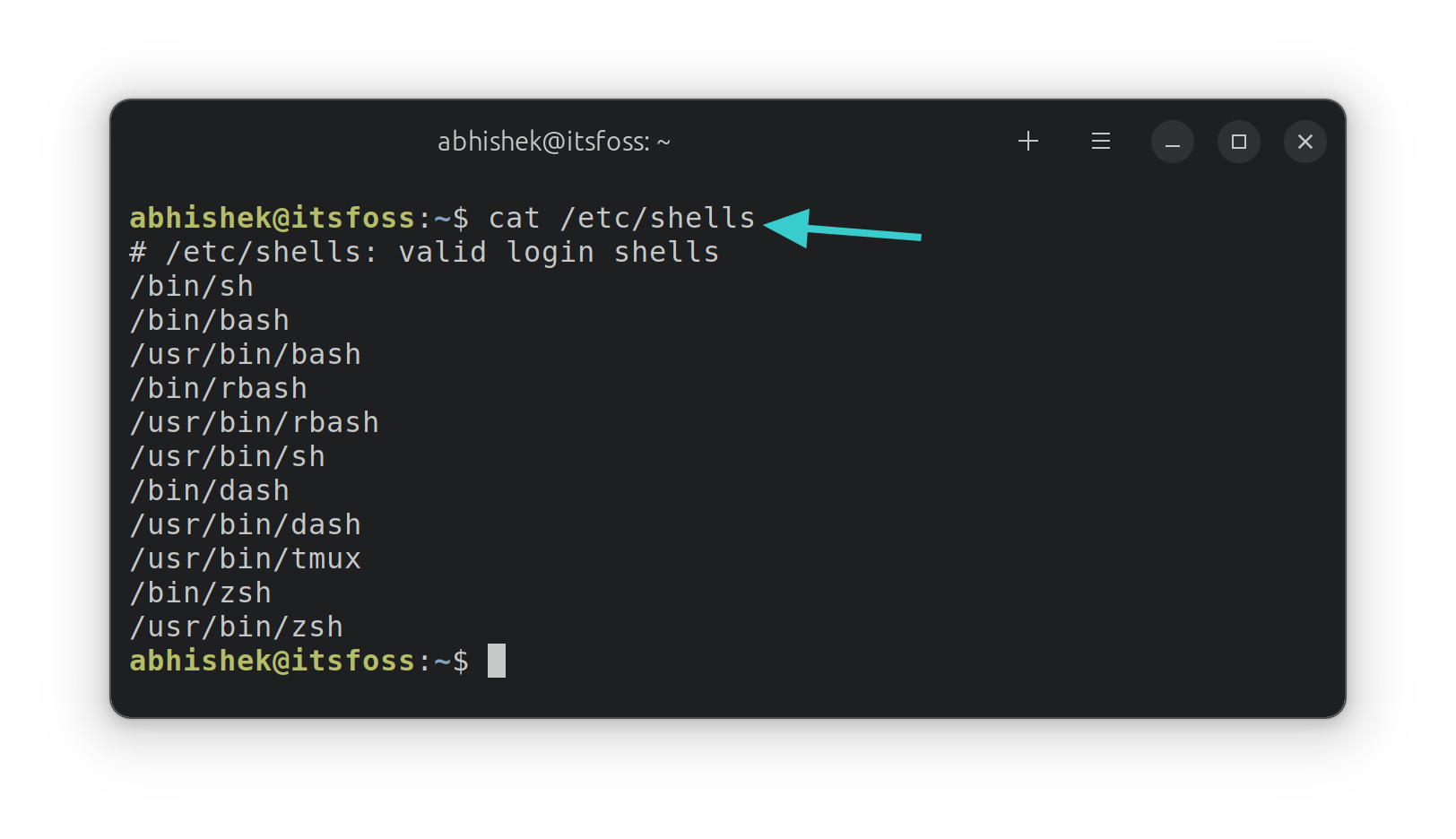Click the /bin/sh output line
The height and width of the screenshot is (839, 1456).
coord(192,287)
